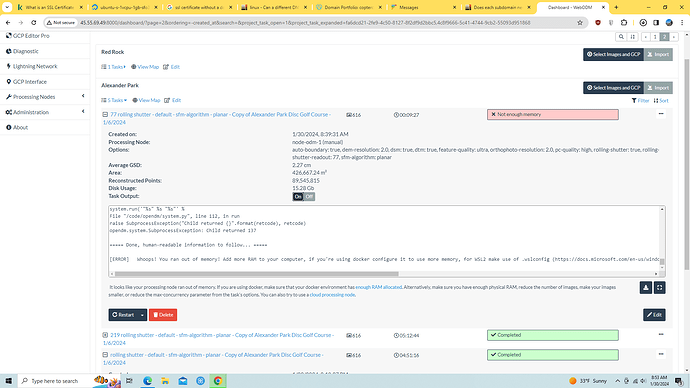This screenshot has height=388, width=690.
Task: Expand Red Rock 1 Tasks dropdown
Action: [114, 67]
